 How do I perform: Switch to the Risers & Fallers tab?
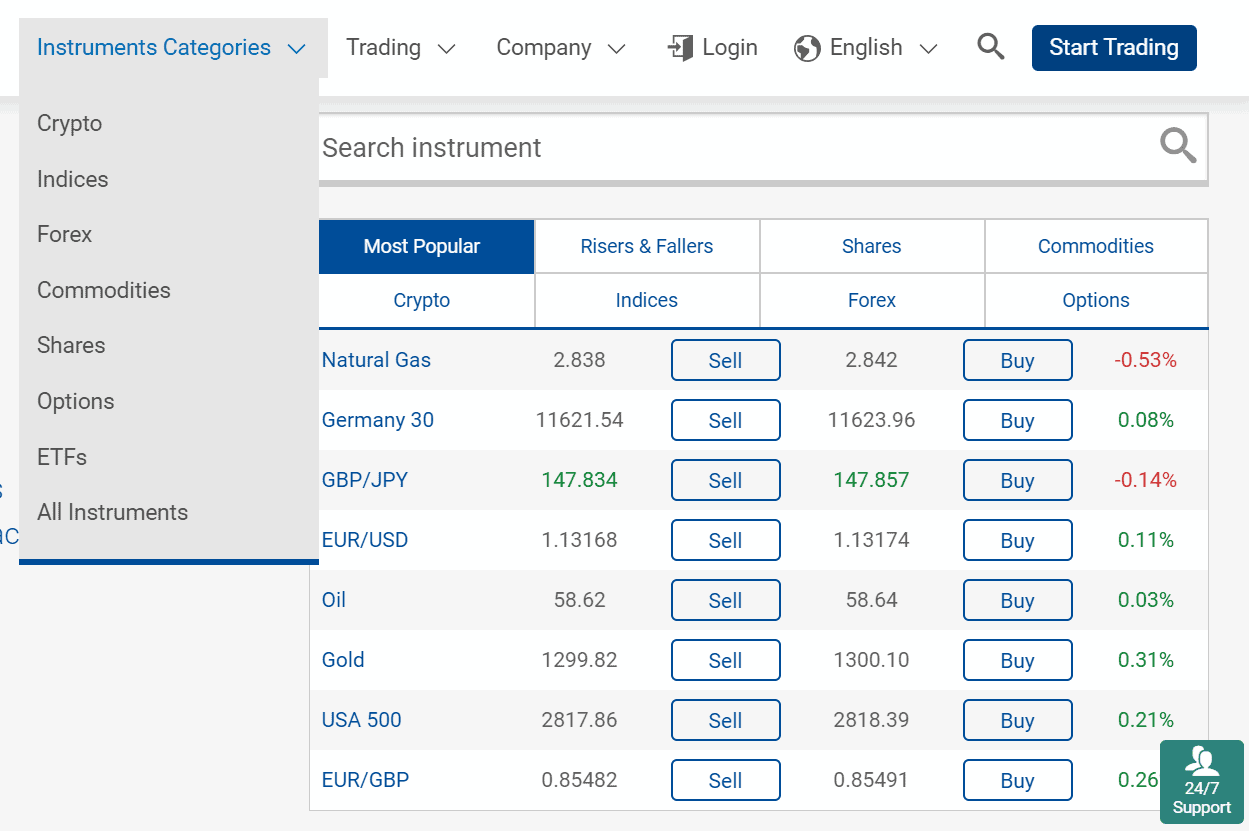646,245
